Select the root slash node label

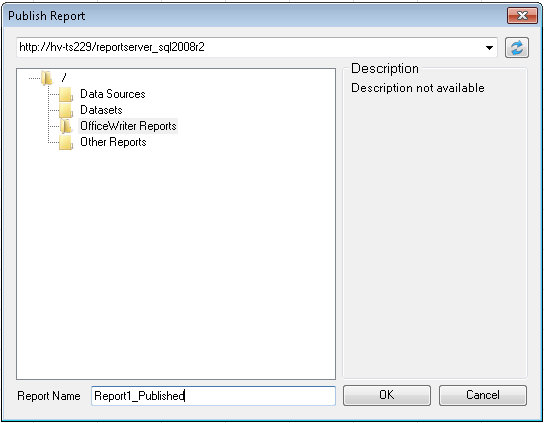point(64,78)
